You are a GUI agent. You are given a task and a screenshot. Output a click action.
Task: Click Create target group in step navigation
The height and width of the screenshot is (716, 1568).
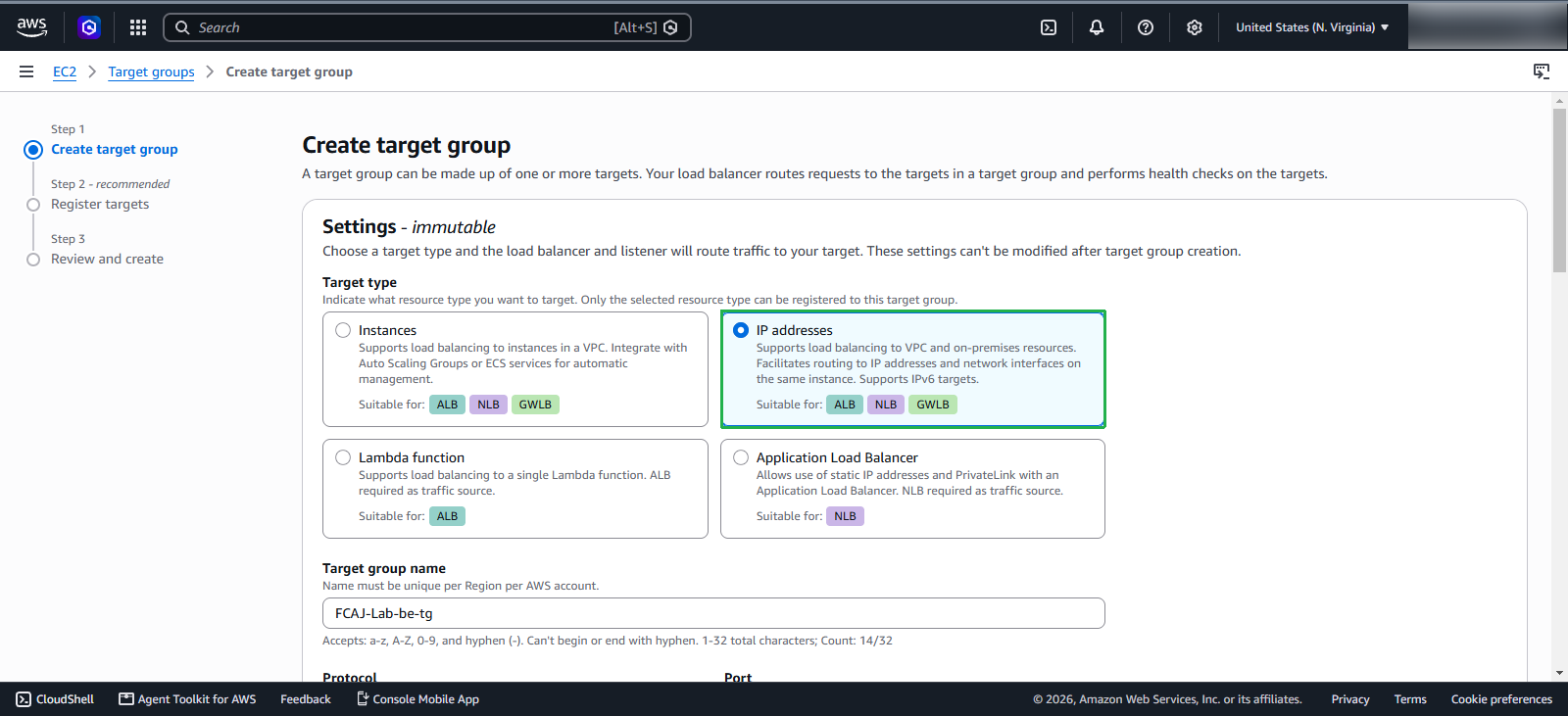(115, 149)
